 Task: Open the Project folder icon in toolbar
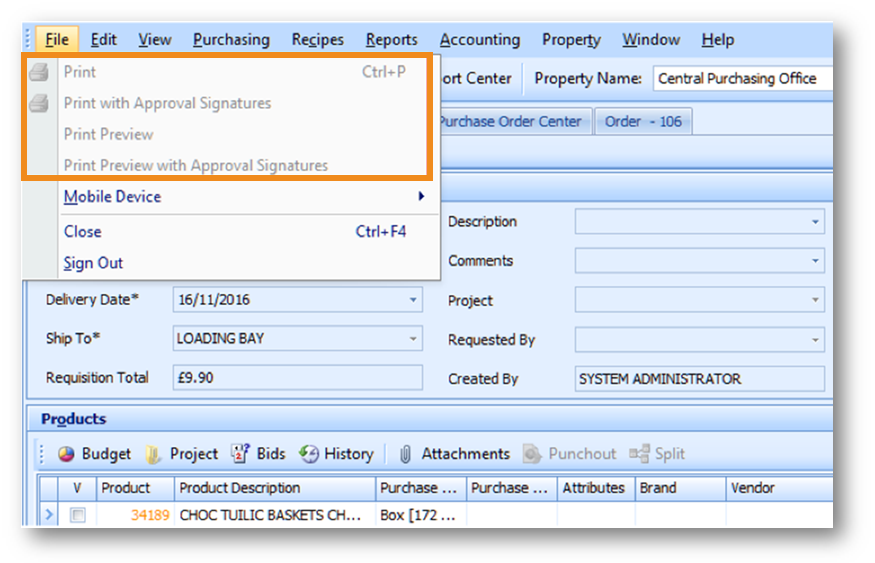pyautogui.click(x=154, y=454)
